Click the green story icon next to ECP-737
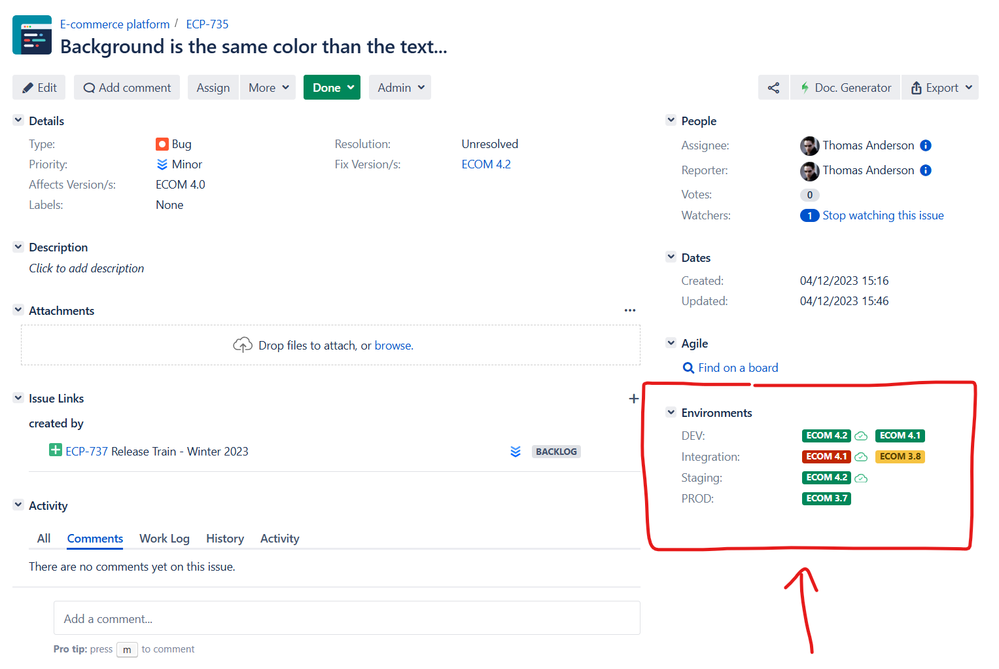 pos(55,450)
